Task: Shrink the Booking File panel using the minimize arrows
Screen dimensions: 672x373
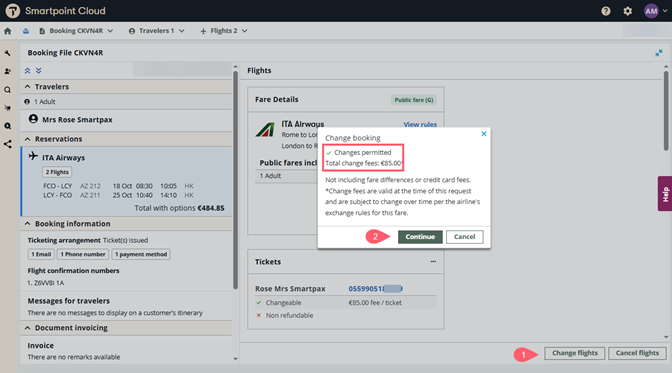Action: (x=659, y=53)
